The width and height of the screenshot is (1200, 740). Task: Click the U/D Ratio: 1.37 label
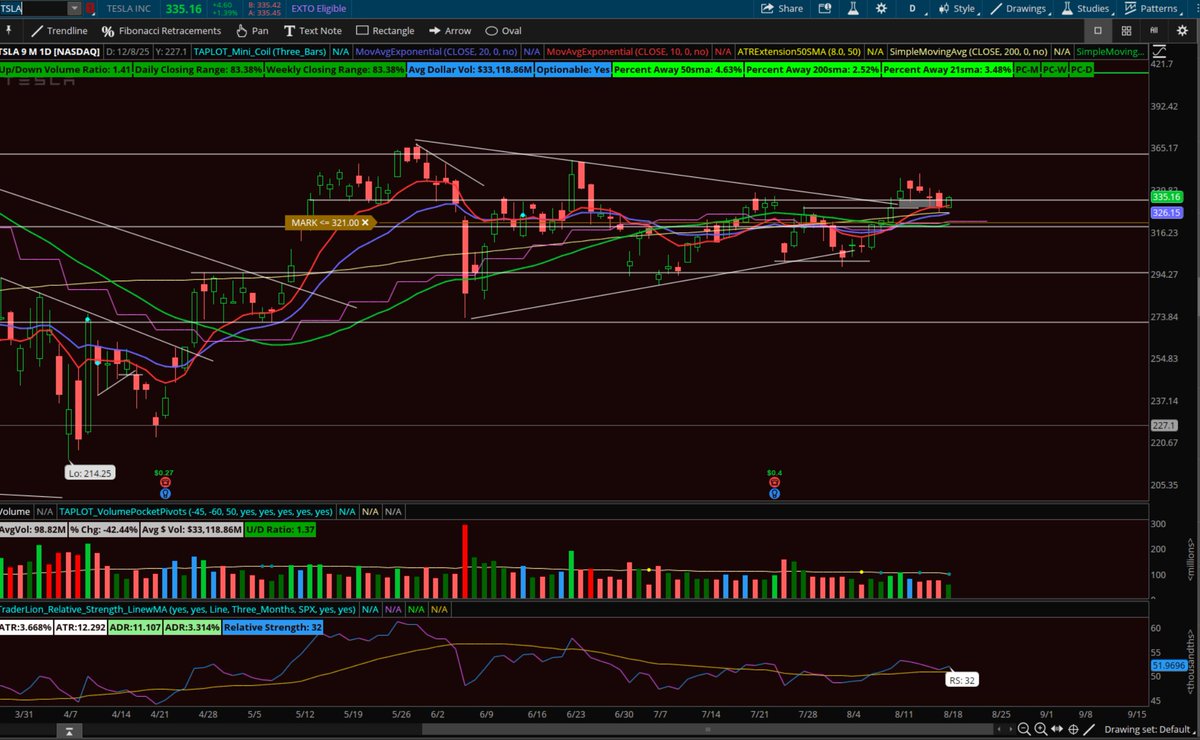tap(281, 528)
